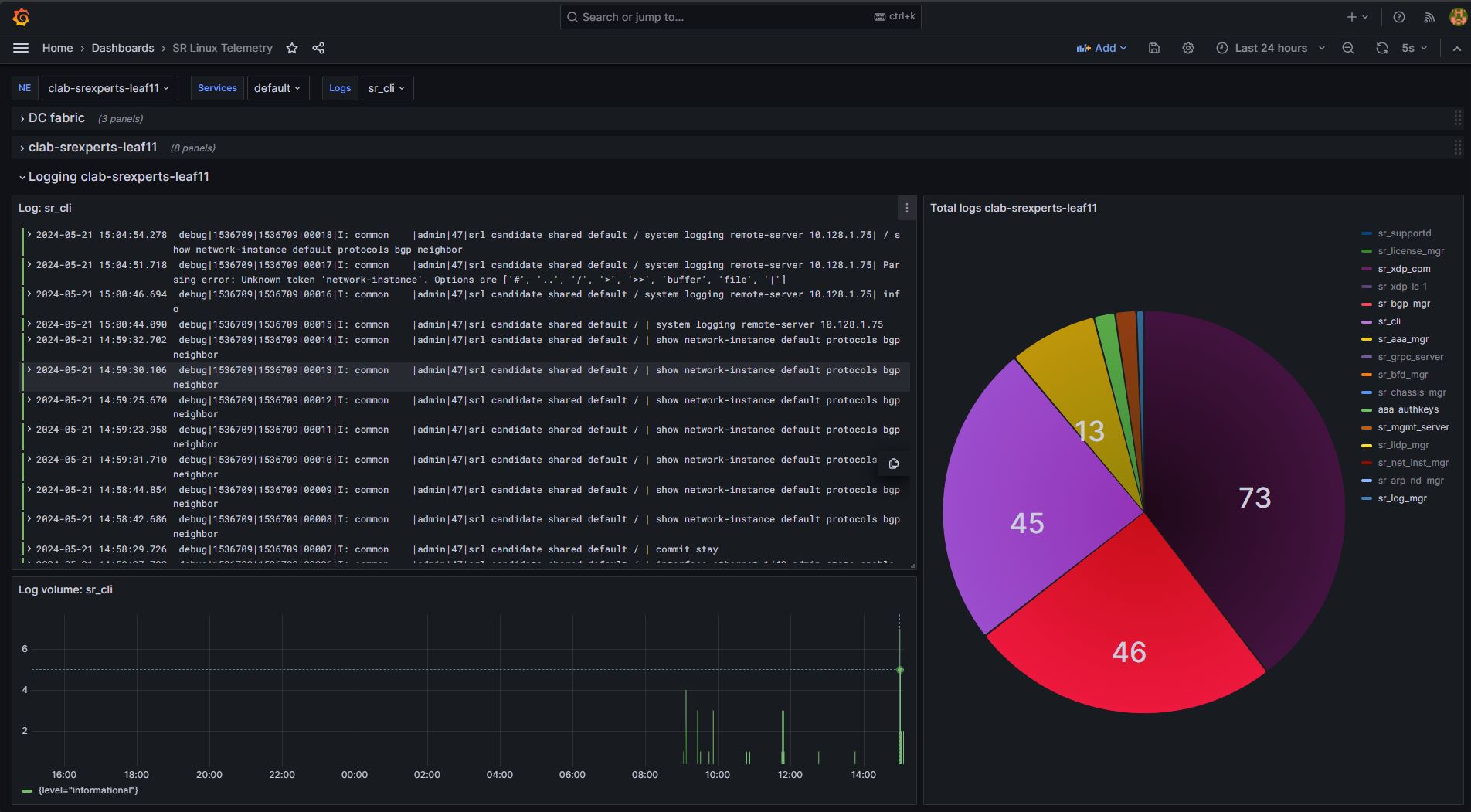Open the Services default dropdown

pyautogui.click(x=278, y=88)
